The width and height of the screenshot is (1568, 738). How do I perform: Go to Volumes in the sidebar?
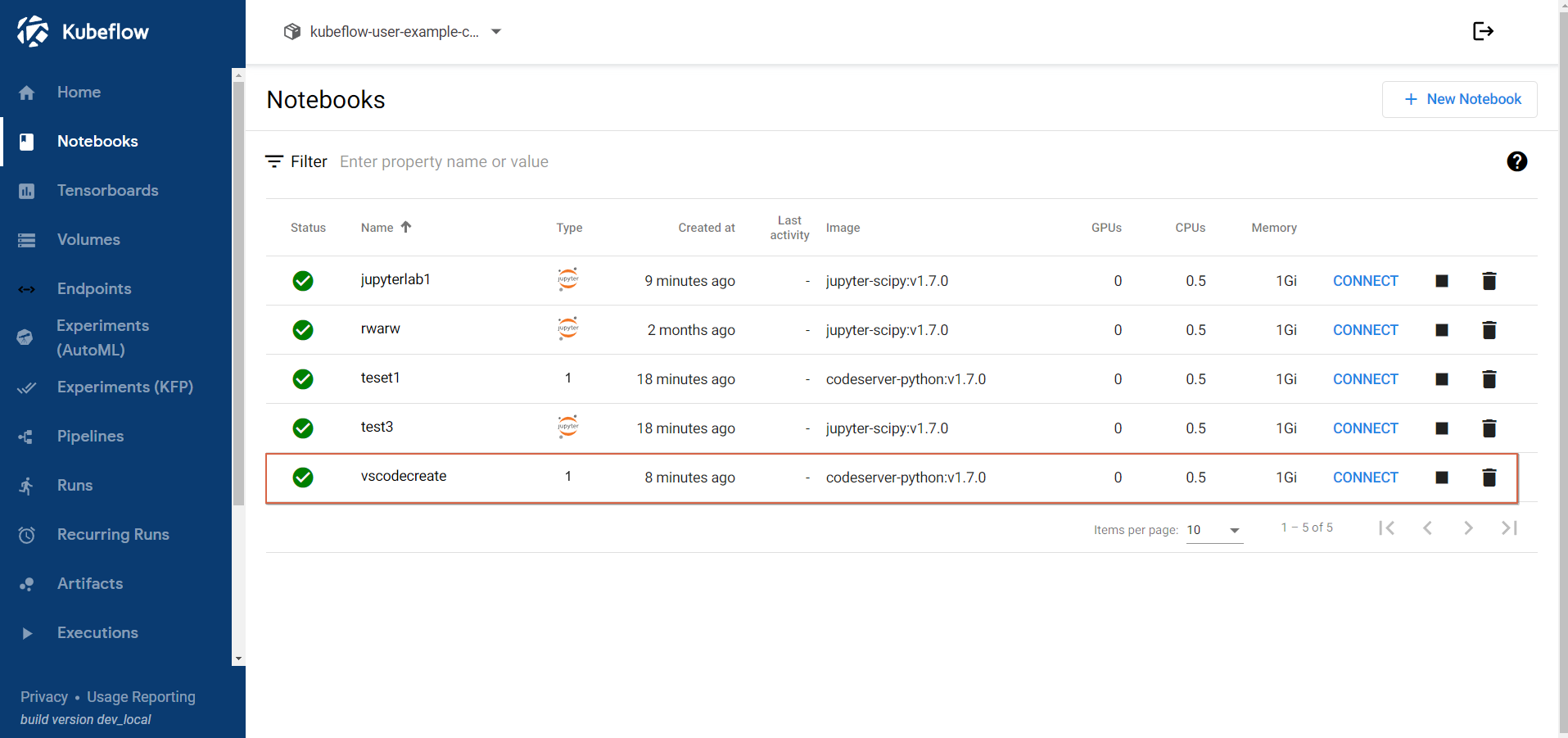(x=88, y=240)
